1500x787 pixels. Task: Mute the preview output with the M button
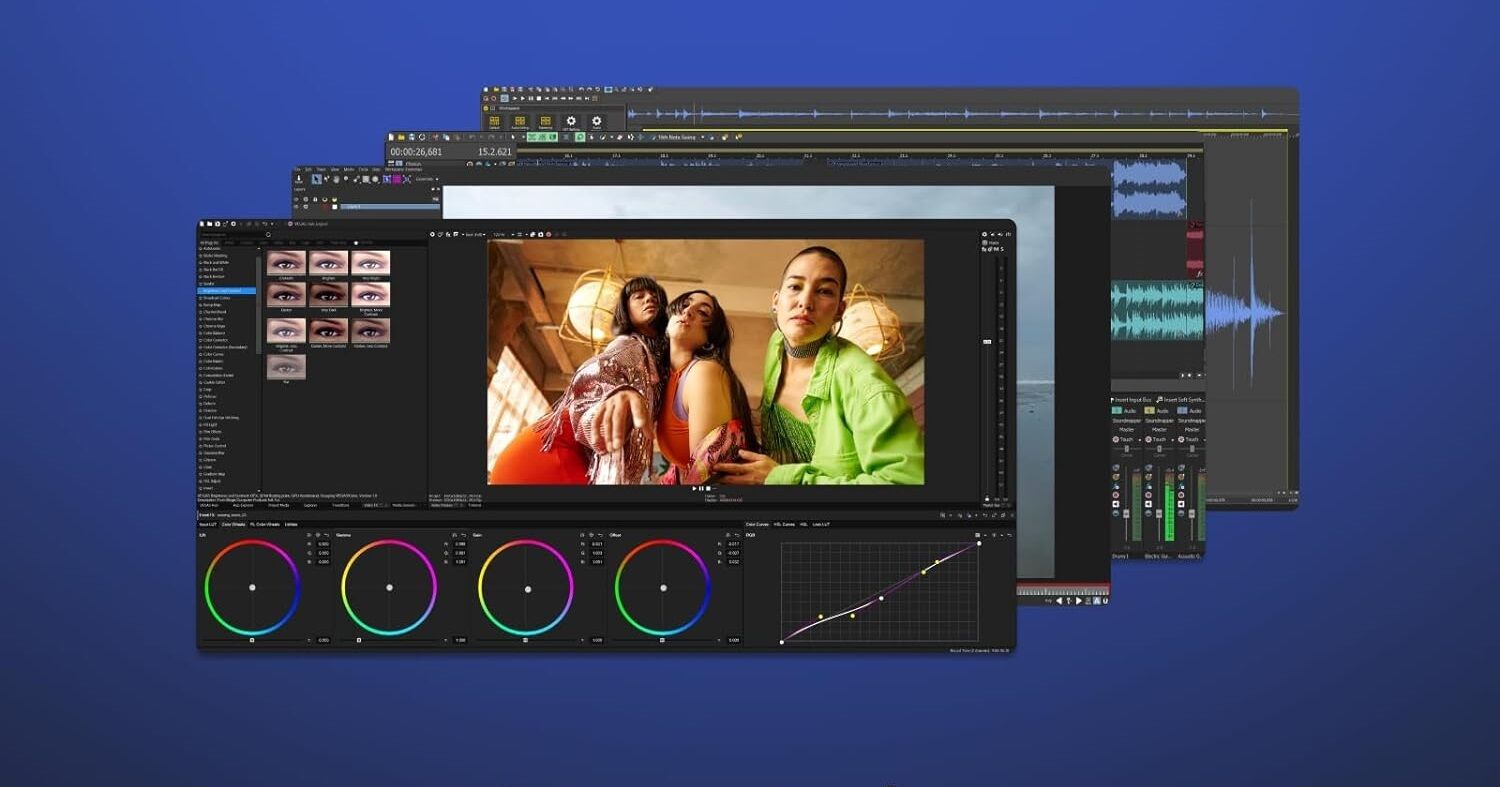tap(997, 249)
